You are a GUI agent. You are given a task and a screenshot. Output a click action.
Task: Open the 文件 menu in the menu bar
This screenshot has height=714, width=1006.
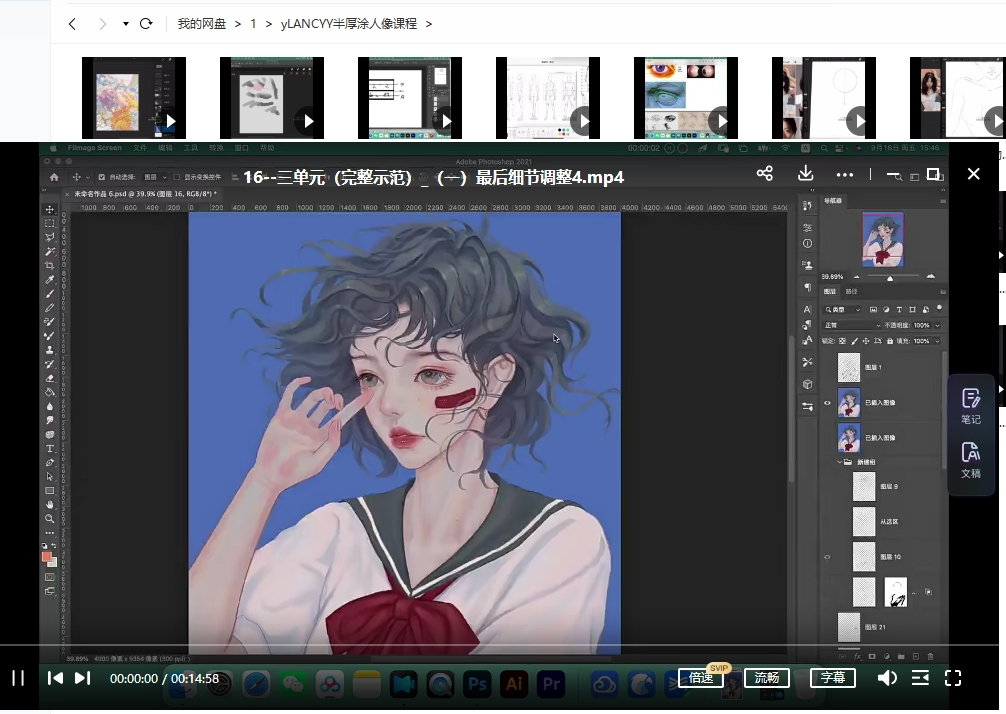139,148
